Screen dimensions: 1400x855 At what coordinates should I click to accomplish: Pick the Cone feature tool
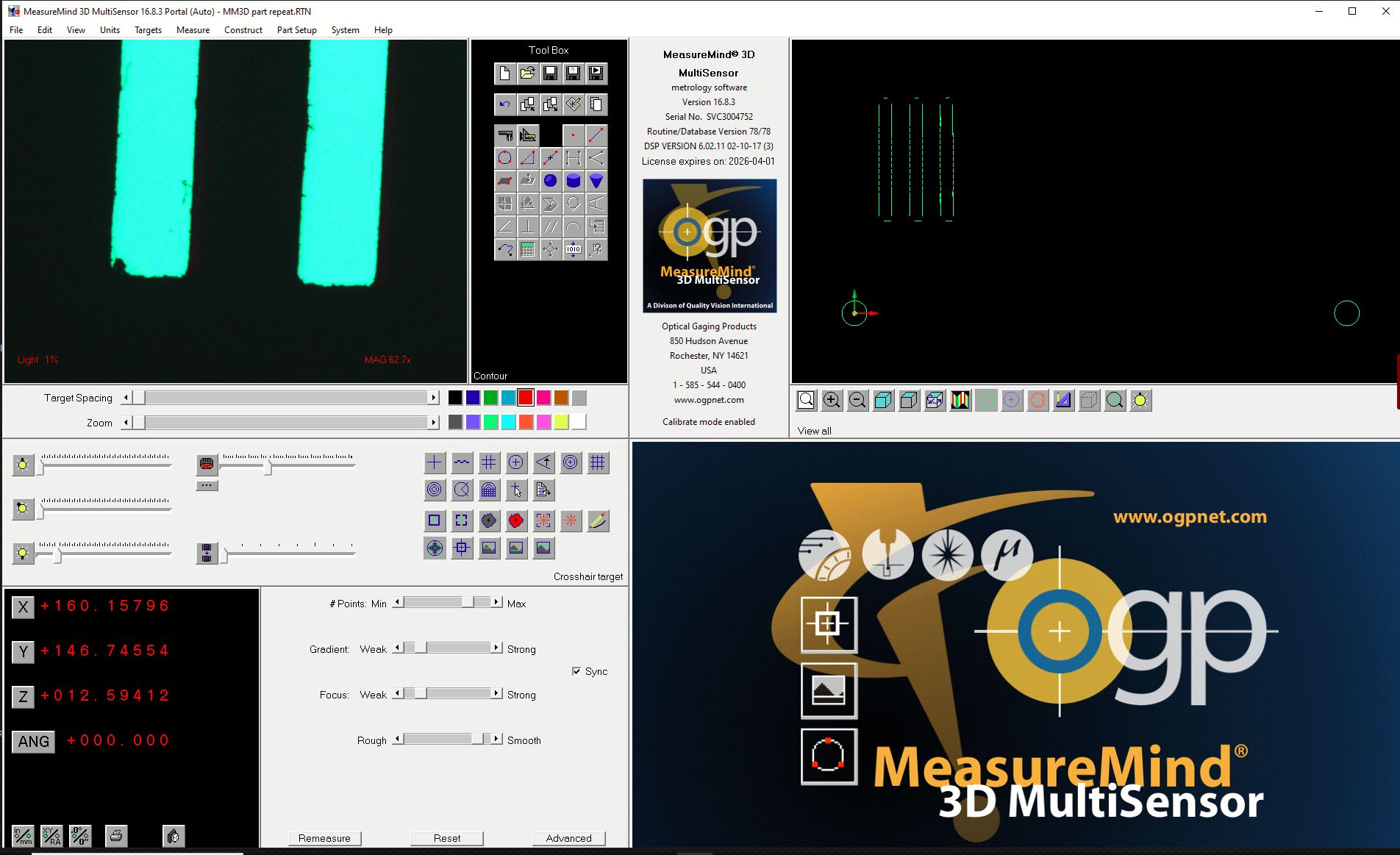tap(596, 181)
